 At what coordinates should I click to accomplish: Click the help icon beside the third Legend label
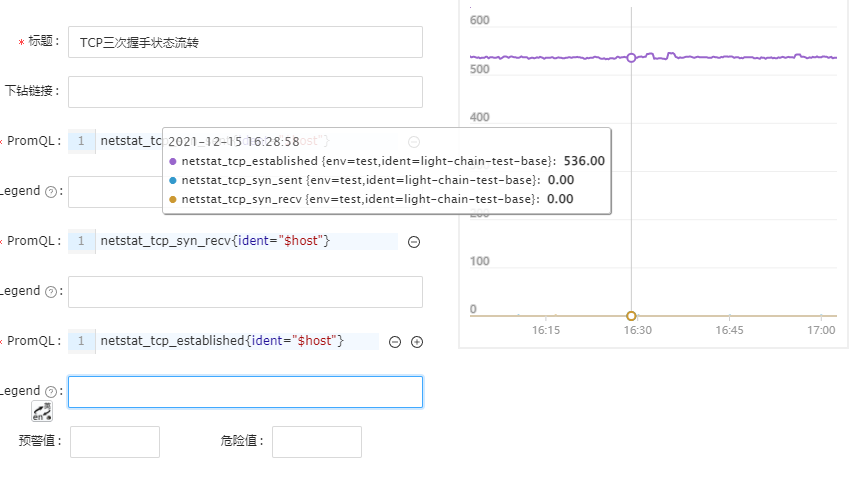[x=51, y=391]
